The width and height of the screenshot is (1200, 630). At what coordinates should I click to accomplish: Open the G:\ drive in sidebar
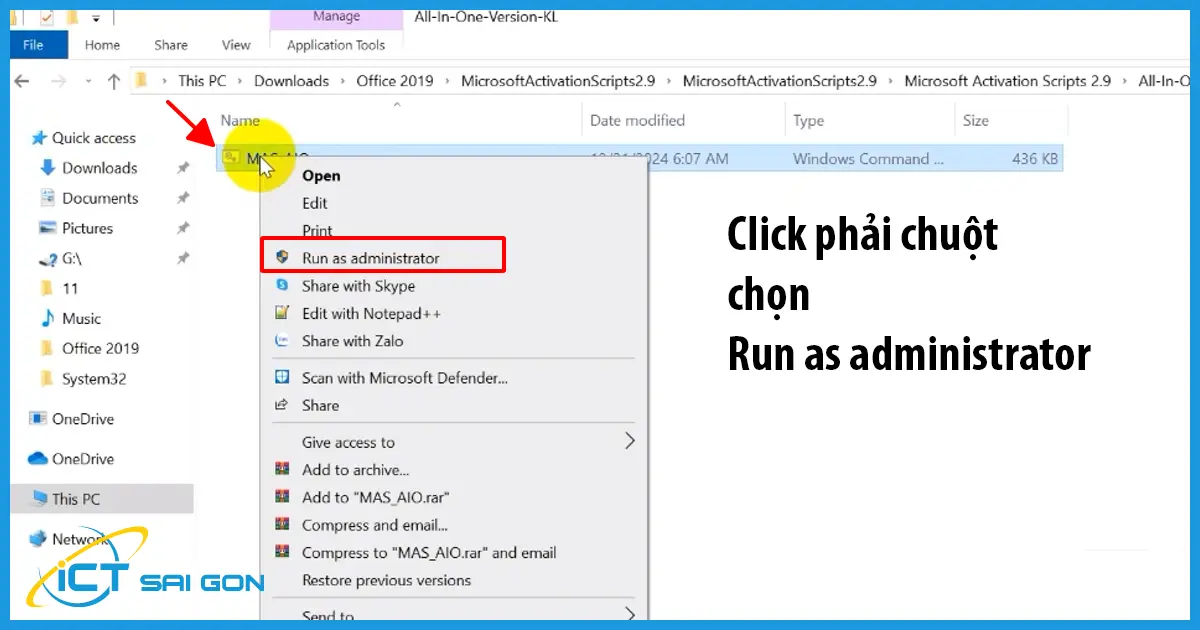point(60,258)
